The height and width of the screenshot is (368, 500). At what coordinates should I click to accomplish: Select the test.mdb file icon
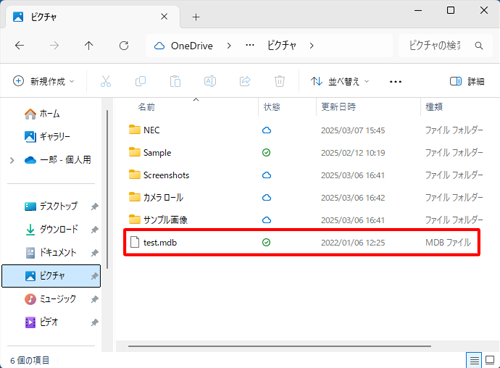coord(134,242)
